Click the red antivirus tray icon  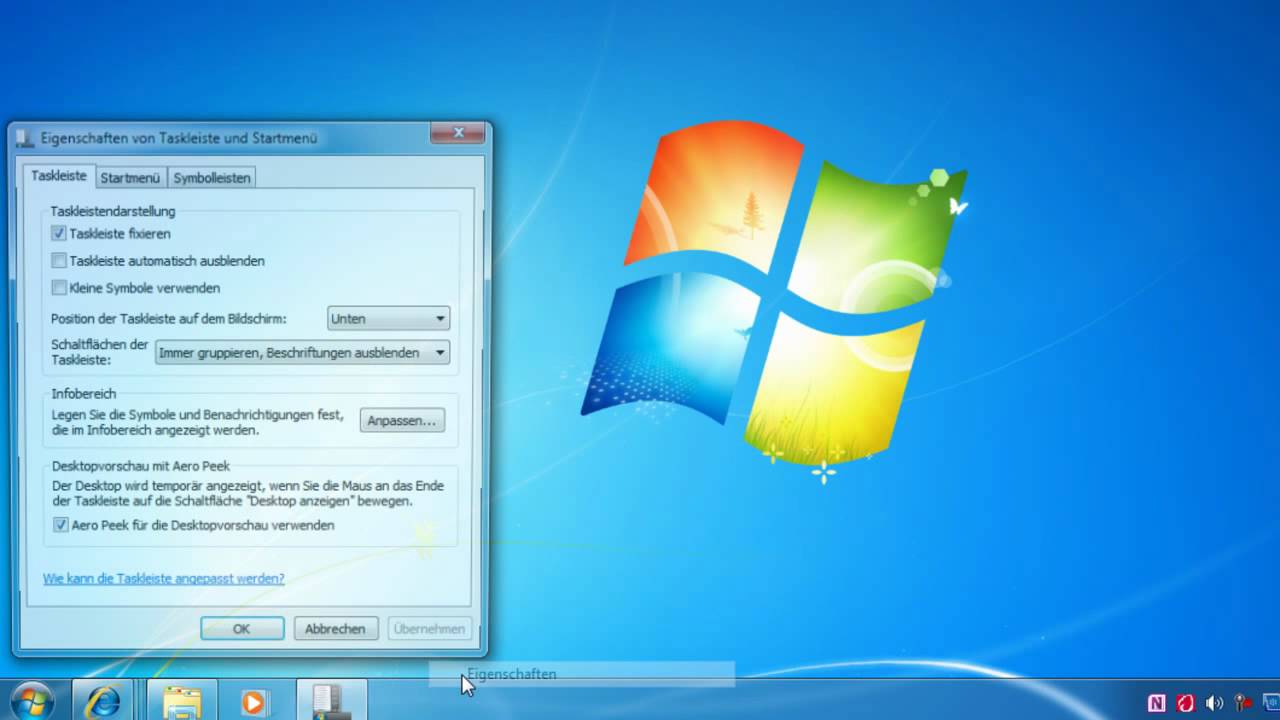pyautogui.click(x=1186, y=702)
